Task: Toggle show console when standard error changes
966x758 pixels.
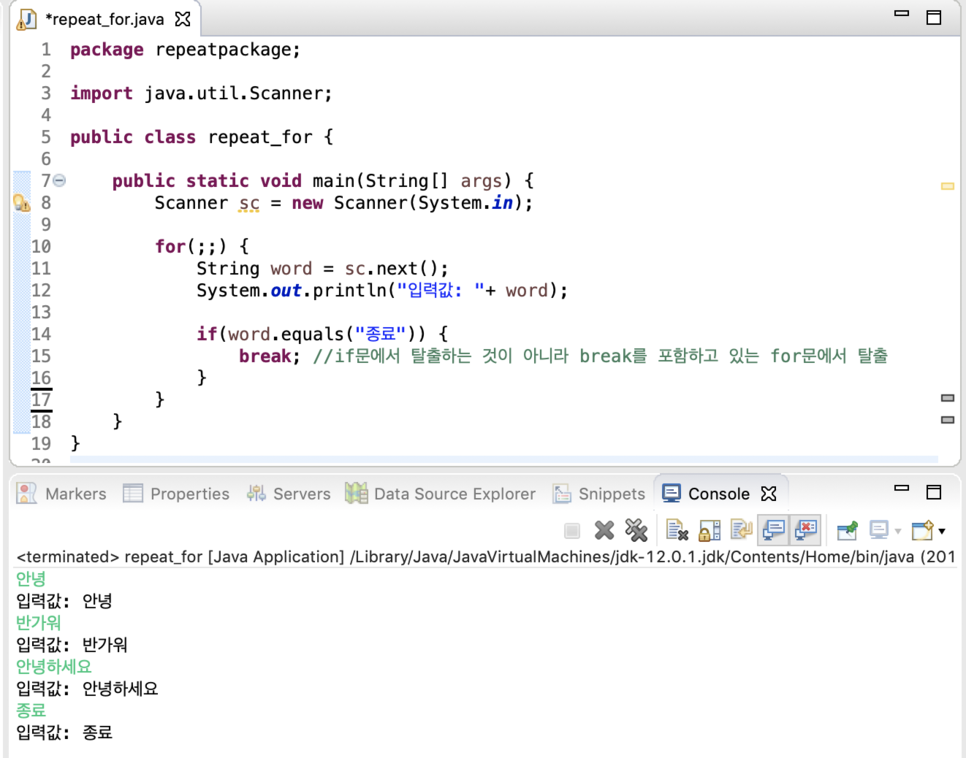Action: (x=806, y=530)
